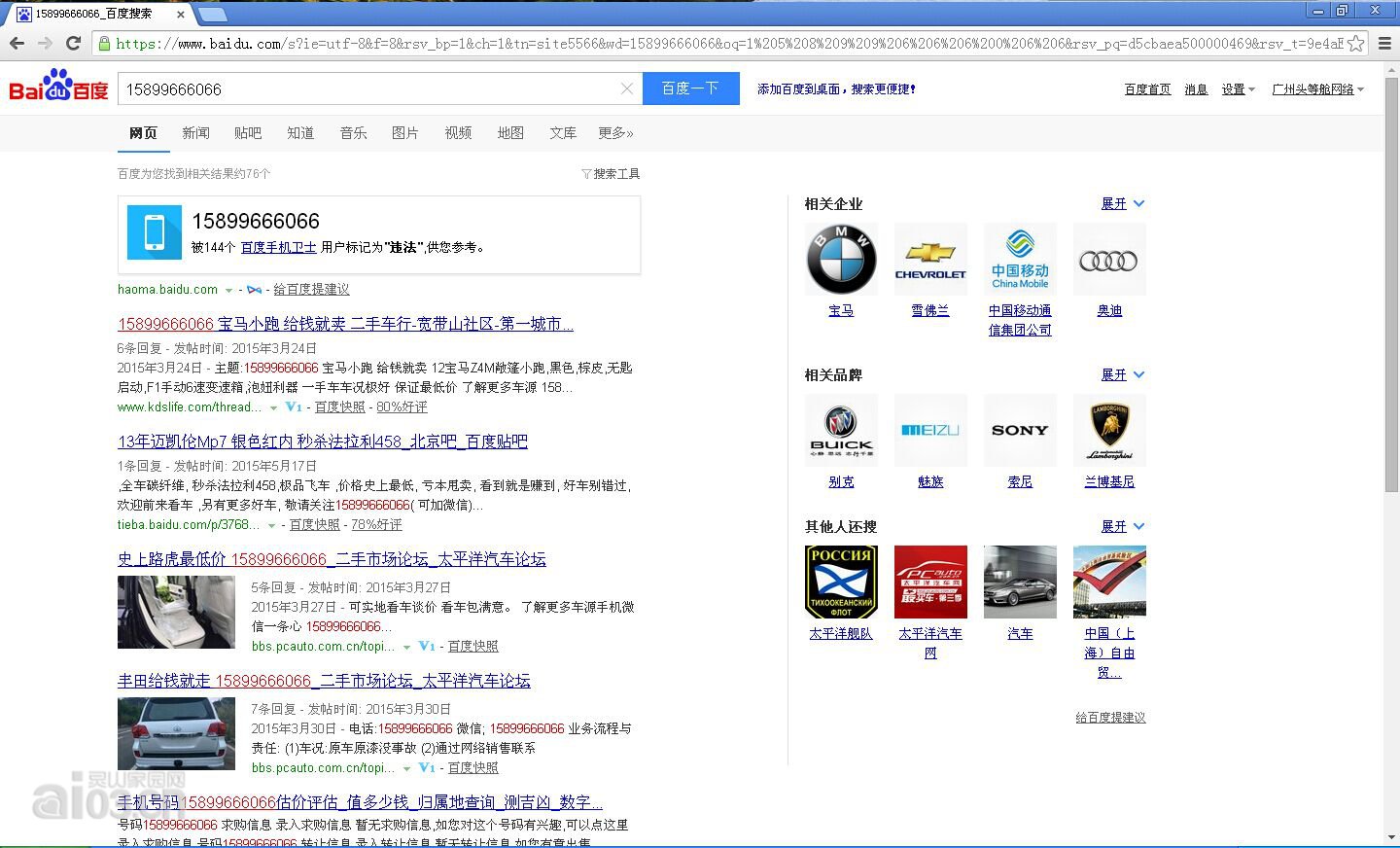Open result 13年迈凯伦Mp7 银色红内
The height and width of the screenshot is (848, 1400).
click(x=323, y=442)
